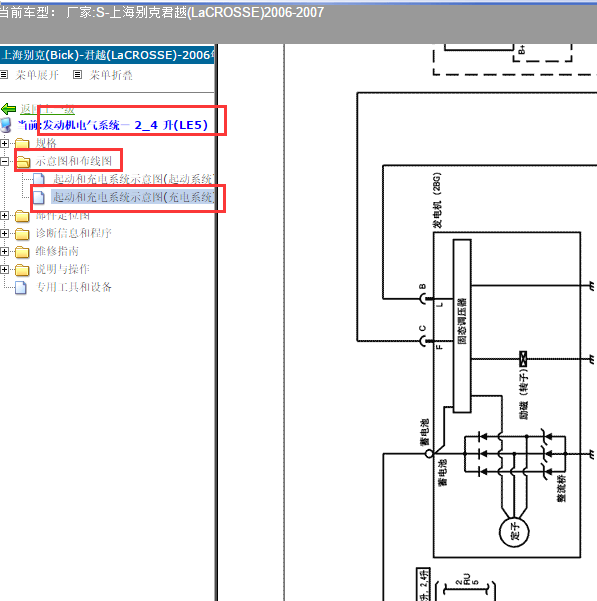Expand the 诊断信息和程序 folder node

(x=4, y=233)
